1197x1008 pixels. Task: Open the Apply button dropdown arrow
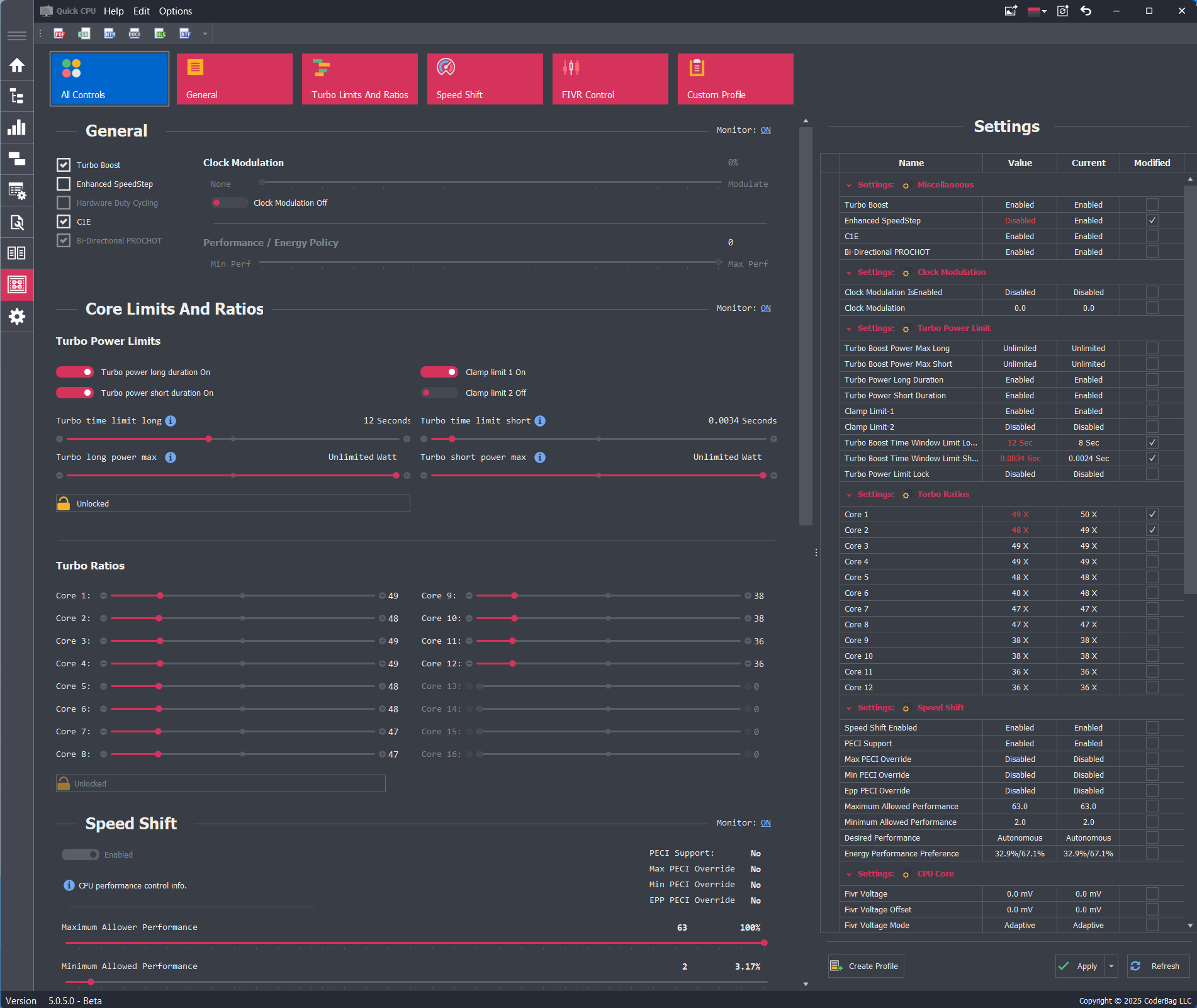pos(1111,966)
